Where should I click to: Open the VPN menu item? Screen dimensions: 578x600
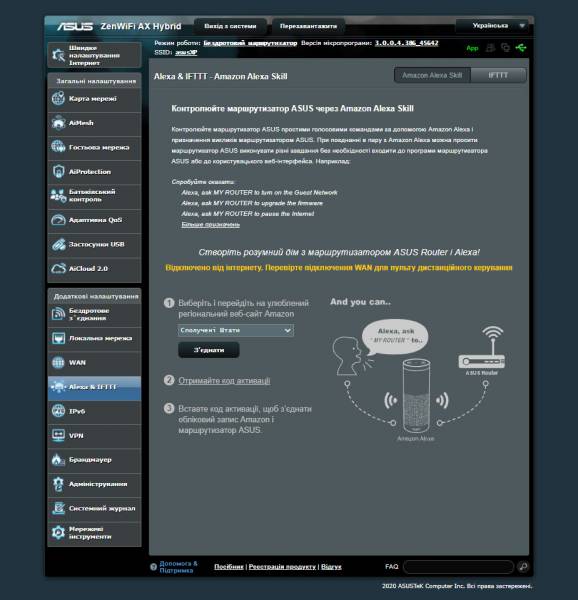click(94, 435)
